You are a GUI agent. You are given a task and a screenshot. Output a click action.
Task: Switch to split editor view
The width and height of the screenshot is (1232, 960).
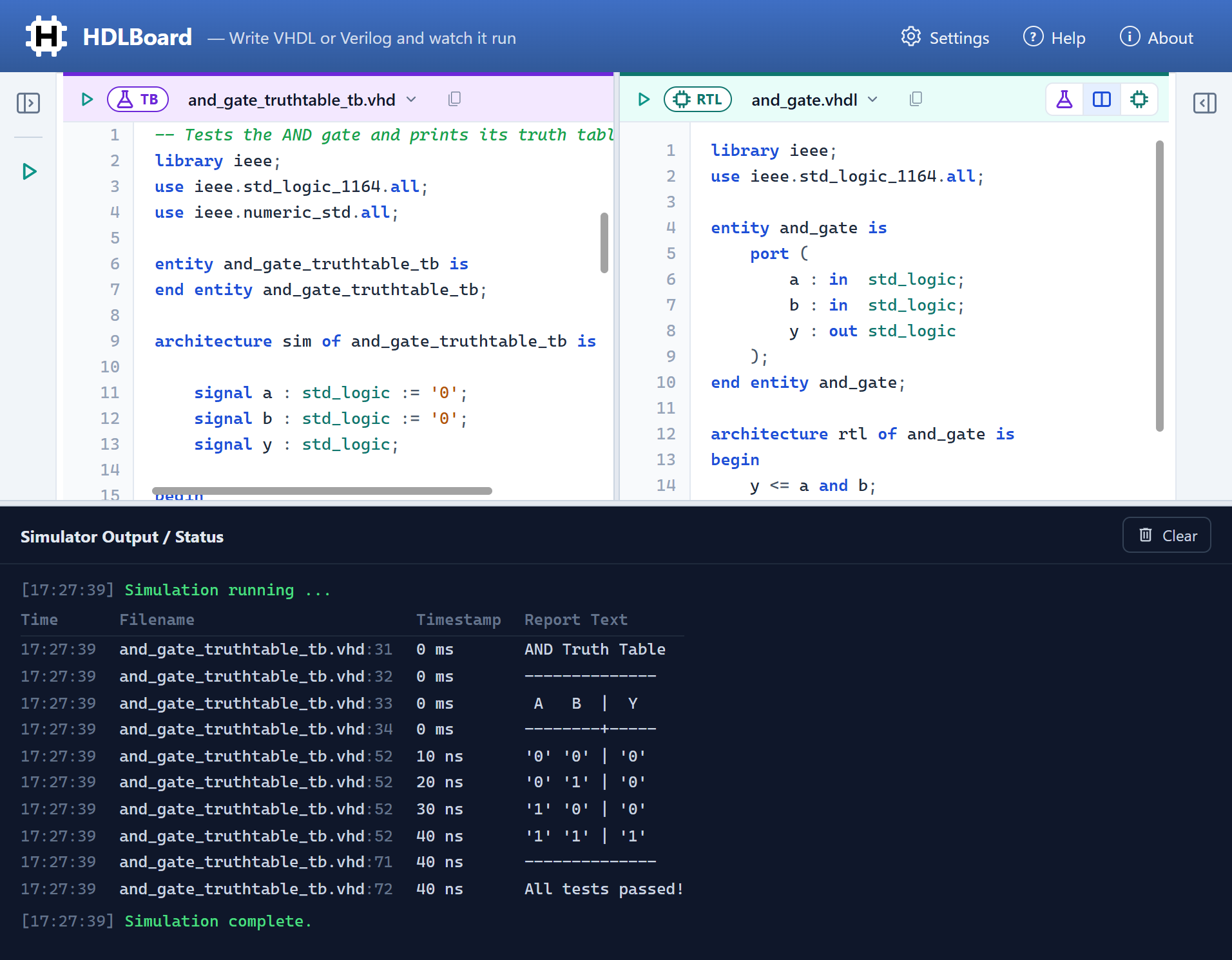tap(1102, 99)
